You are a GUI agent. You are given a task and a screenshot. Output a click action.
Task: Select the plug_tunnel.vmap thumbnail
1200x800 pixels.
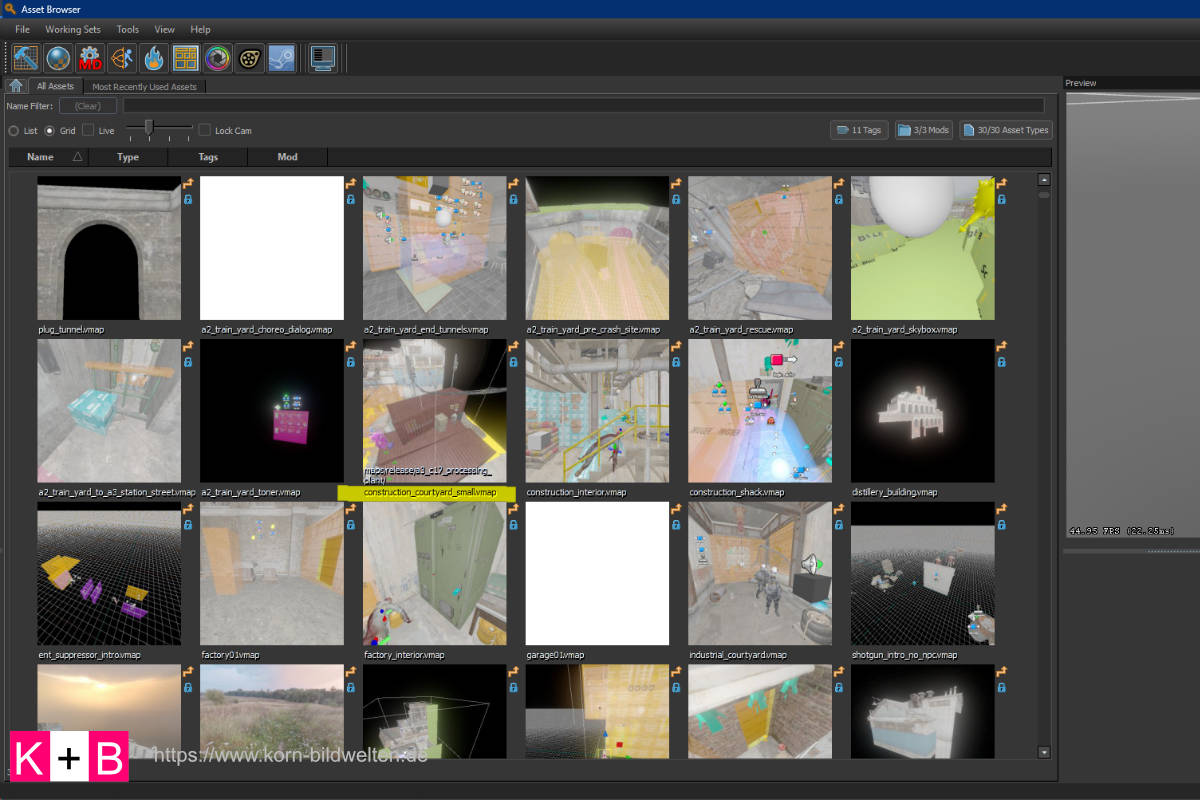click(x=109, y=248)
